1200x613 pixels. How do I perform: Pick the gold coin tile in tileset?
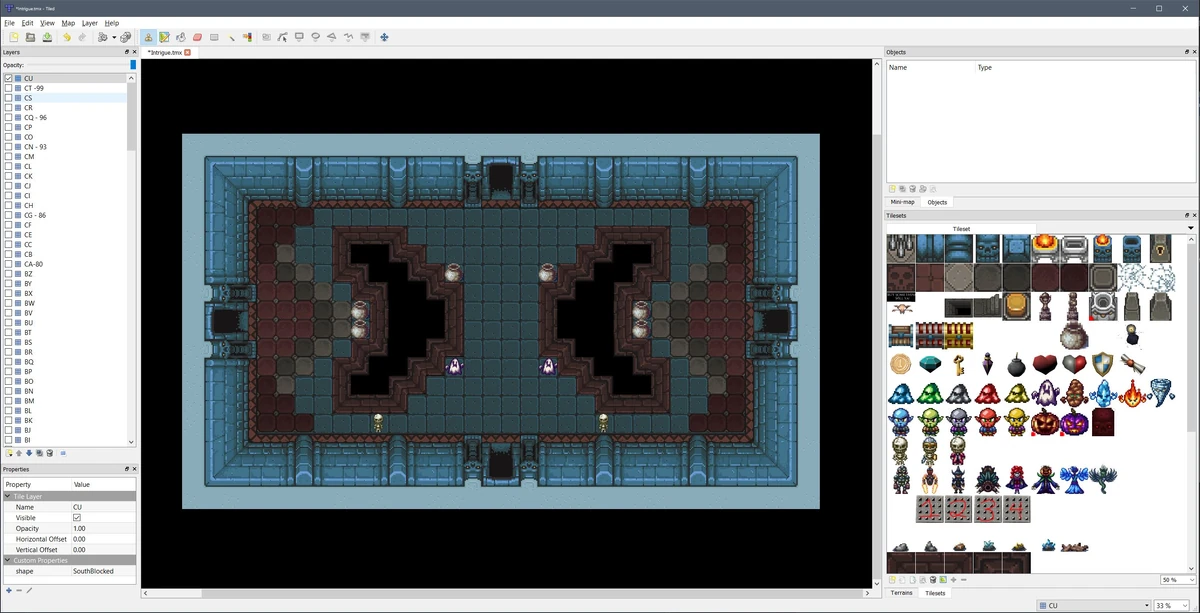(x=900, y=365)
